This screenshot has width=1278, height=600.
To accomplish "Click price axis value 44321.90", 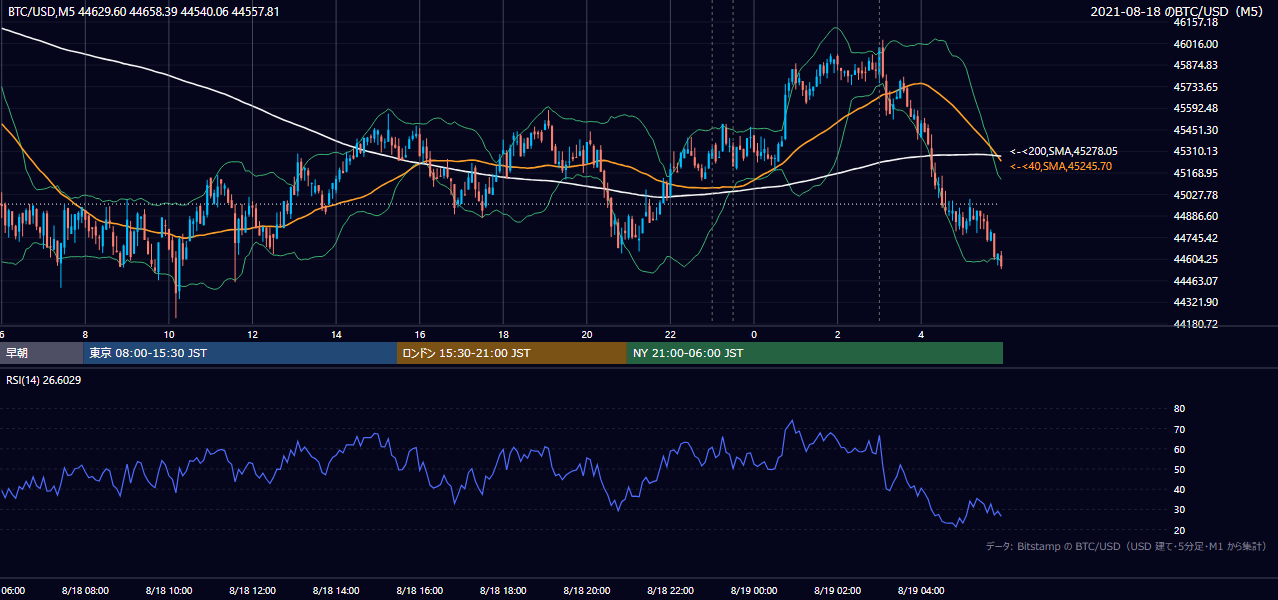I will tap(1195, 302).
